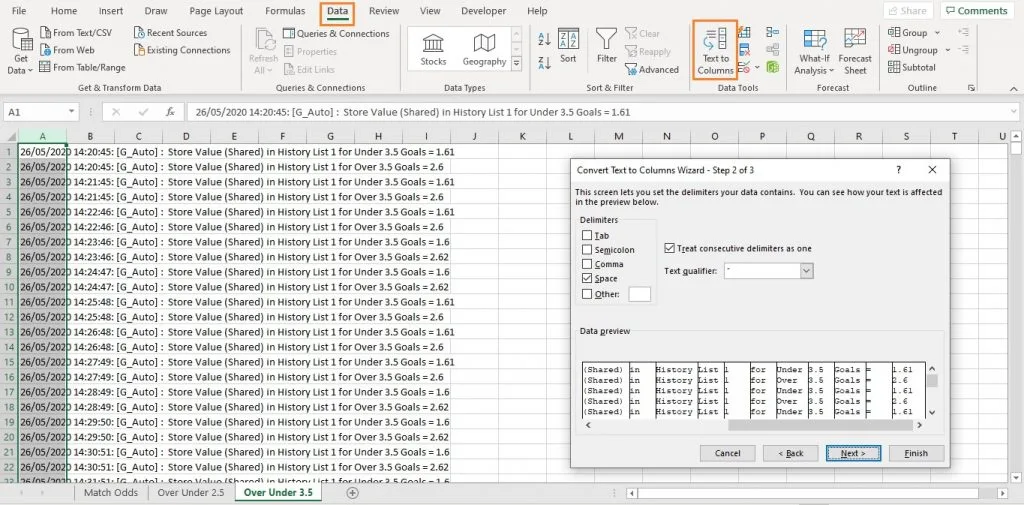Switch to the Home tab

click(x=63, y=11)
